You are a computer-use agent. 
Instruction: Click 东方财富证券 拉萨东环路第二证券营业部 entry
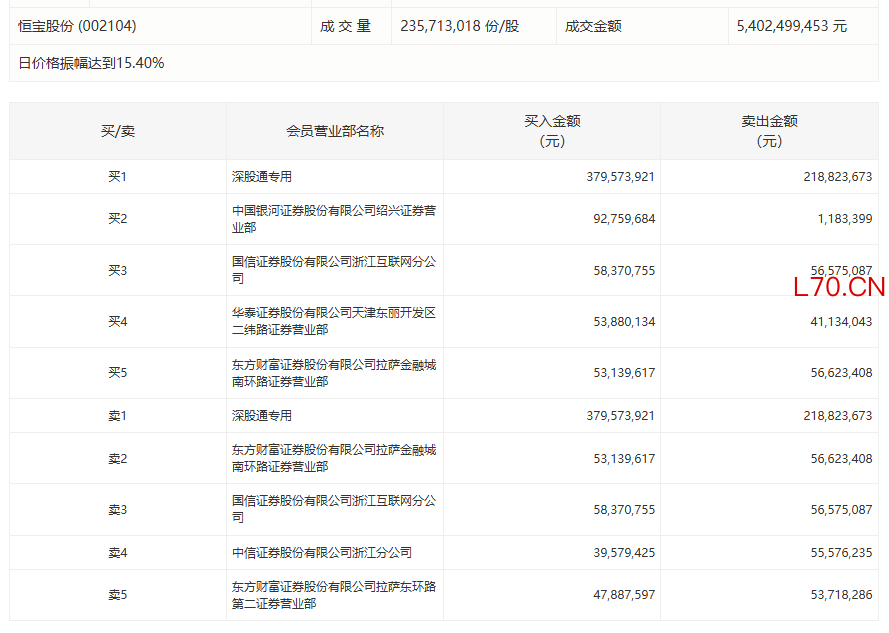point(333,595)
